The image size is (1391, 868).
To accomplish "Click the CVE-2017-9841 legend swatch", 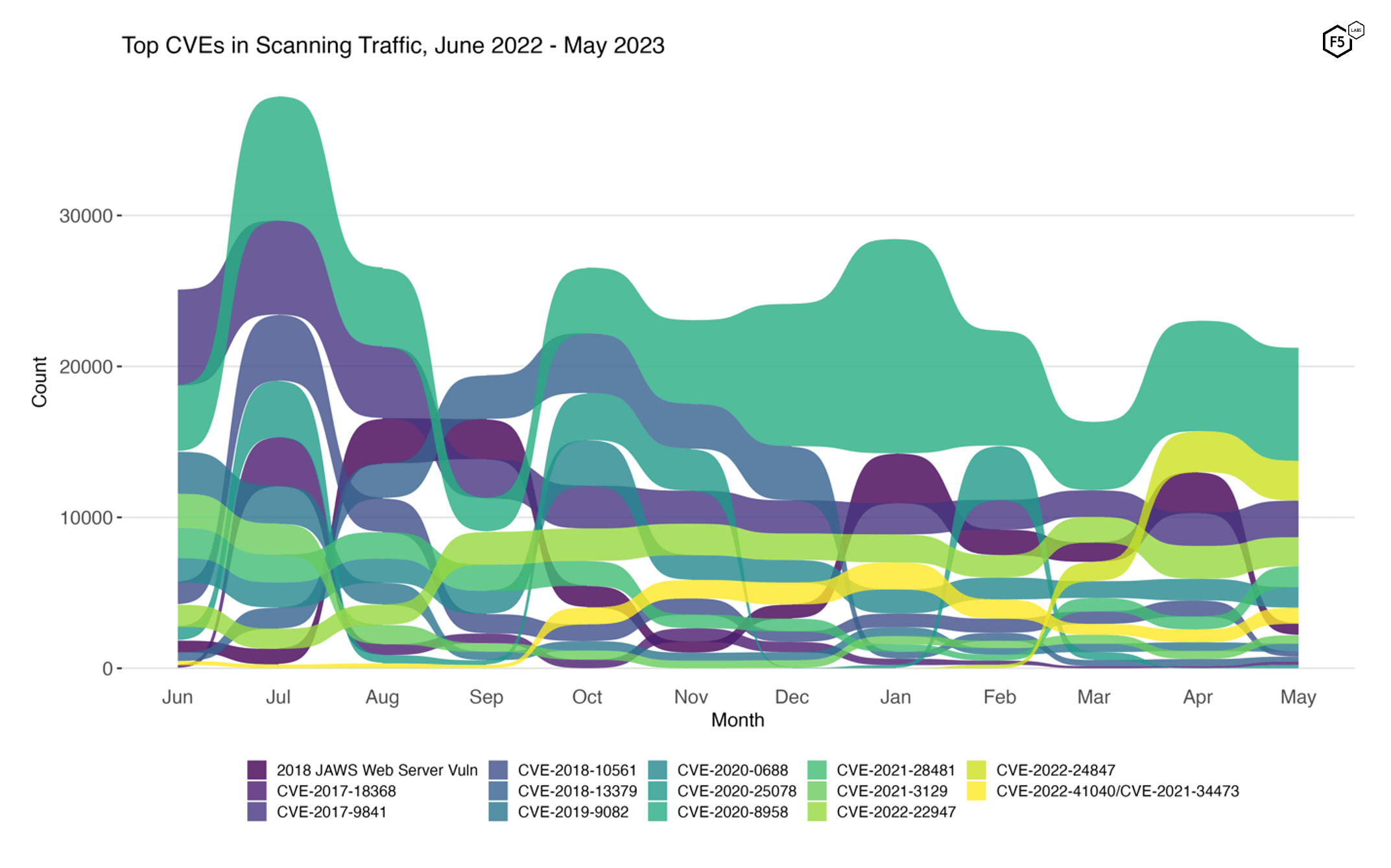I will coord(257,812).
